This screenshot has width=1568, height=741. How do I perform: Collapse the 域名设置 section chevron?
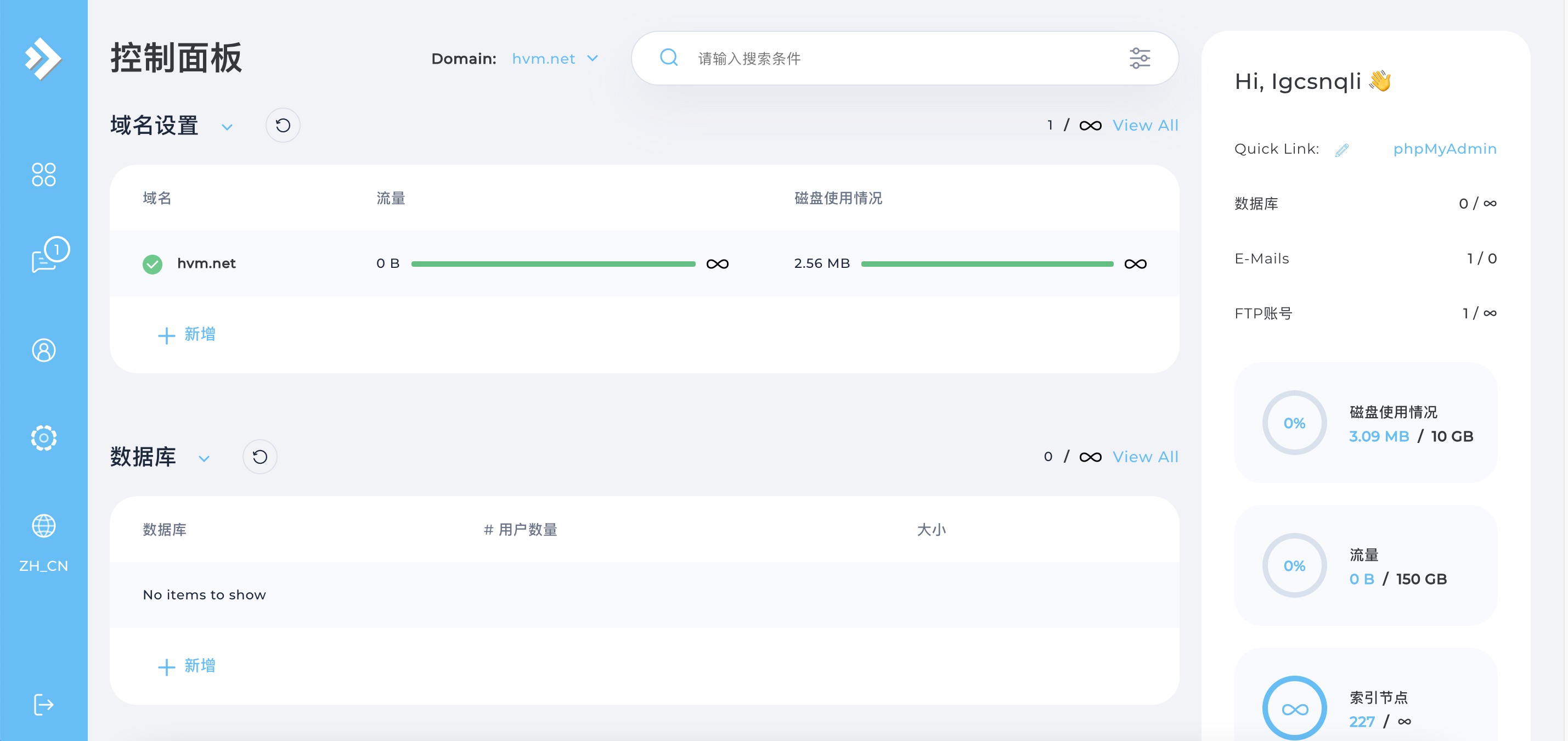click(227, 127)
